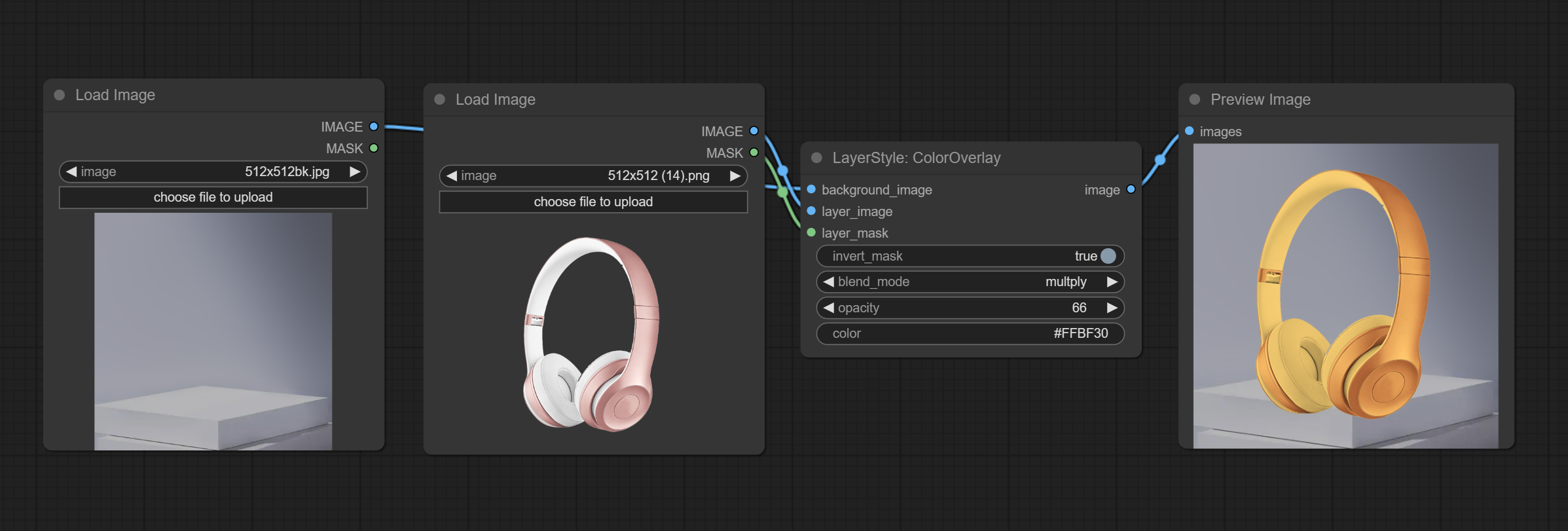
Task: Click the gray pedestal background thumbnail
Action: click(x=213, y=331)
